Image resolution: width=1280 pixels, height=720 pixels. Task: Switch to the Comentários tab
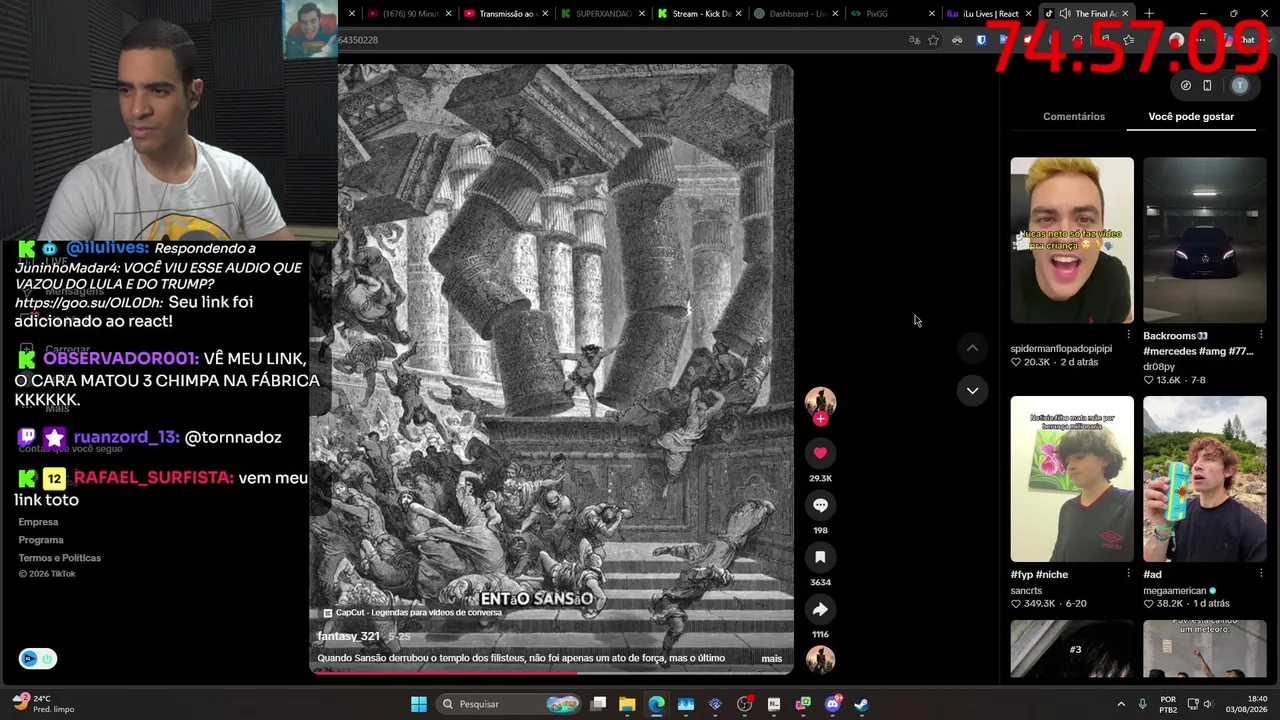tap(1074, 117)
